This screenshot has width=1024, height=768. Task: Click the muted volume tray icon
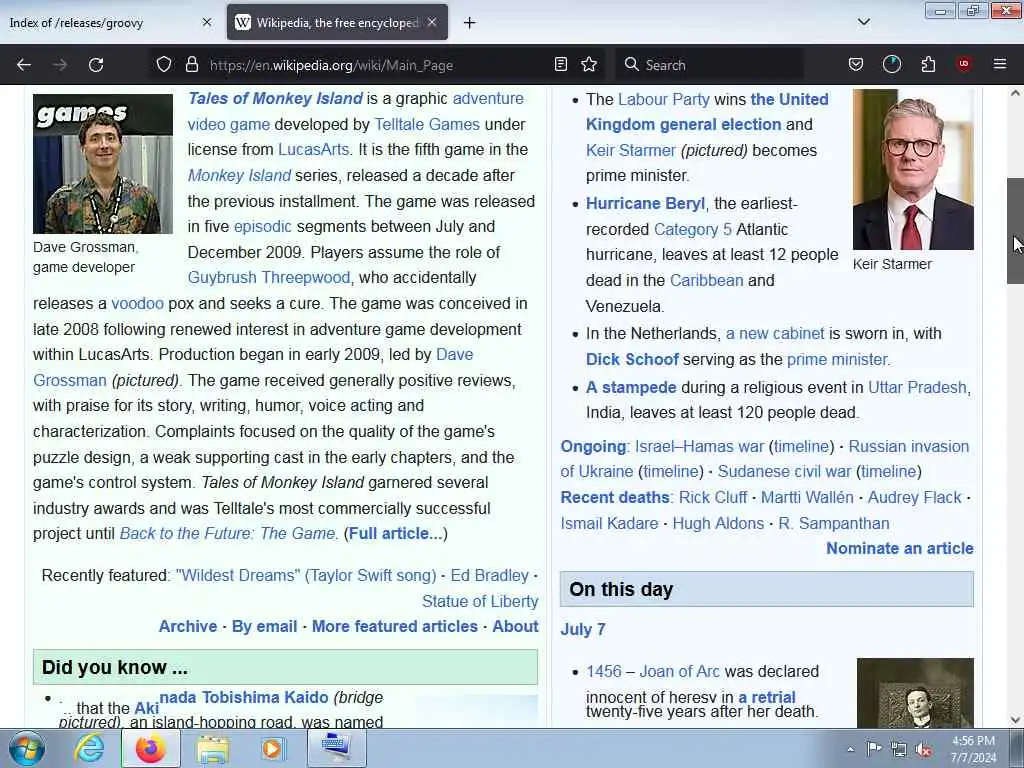pyautogui.click(x=923, y=750)
